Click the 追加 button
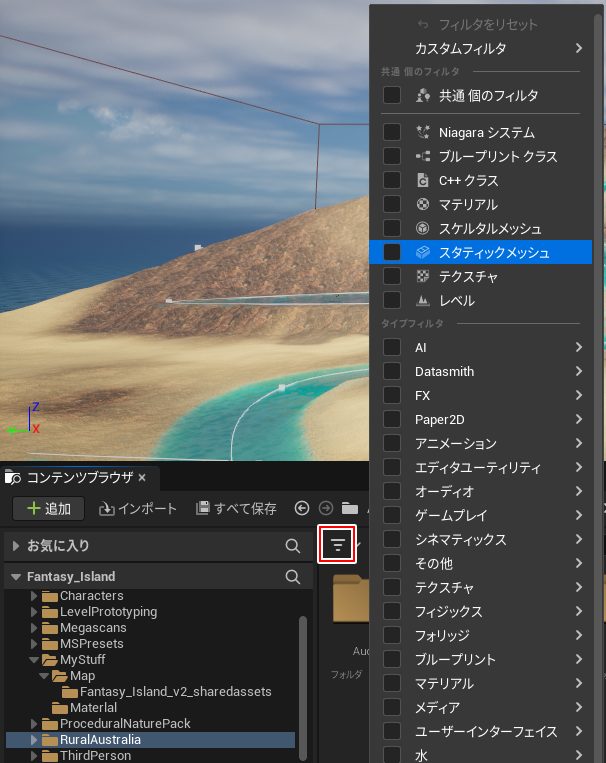606x763 pixels. tap(49, 508)
